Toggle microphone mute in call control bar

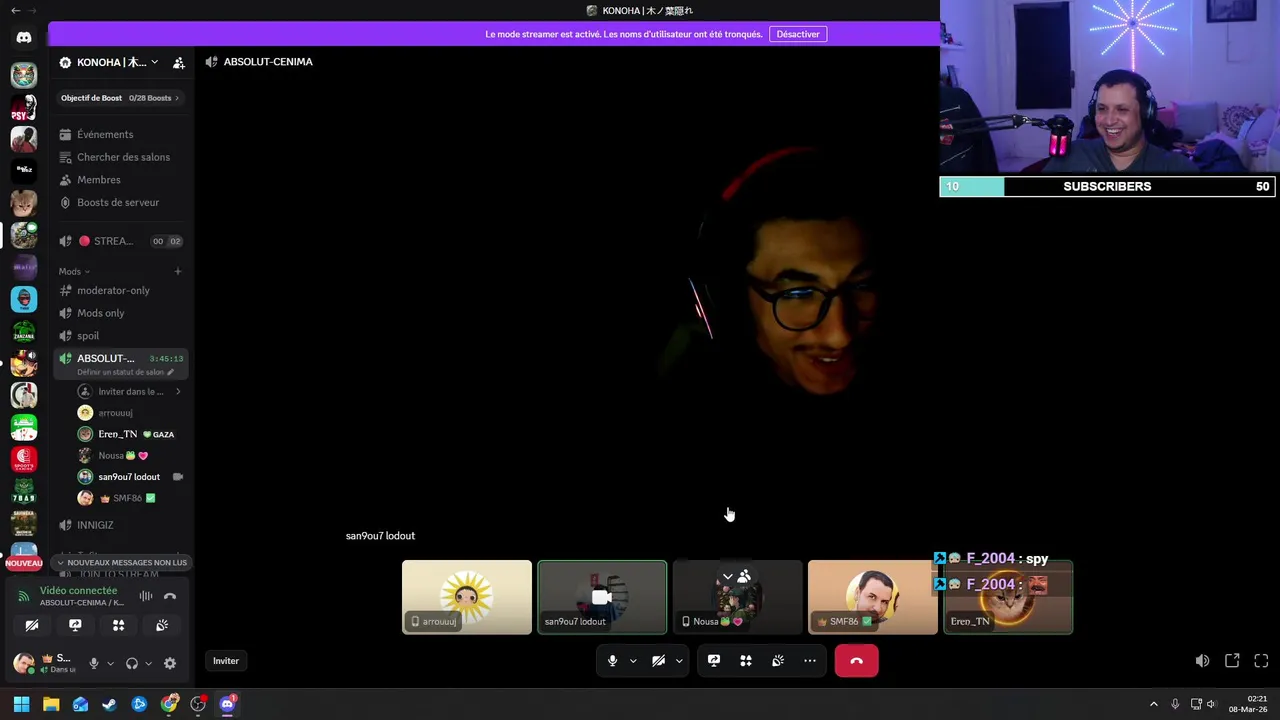[x=613, y=661]
